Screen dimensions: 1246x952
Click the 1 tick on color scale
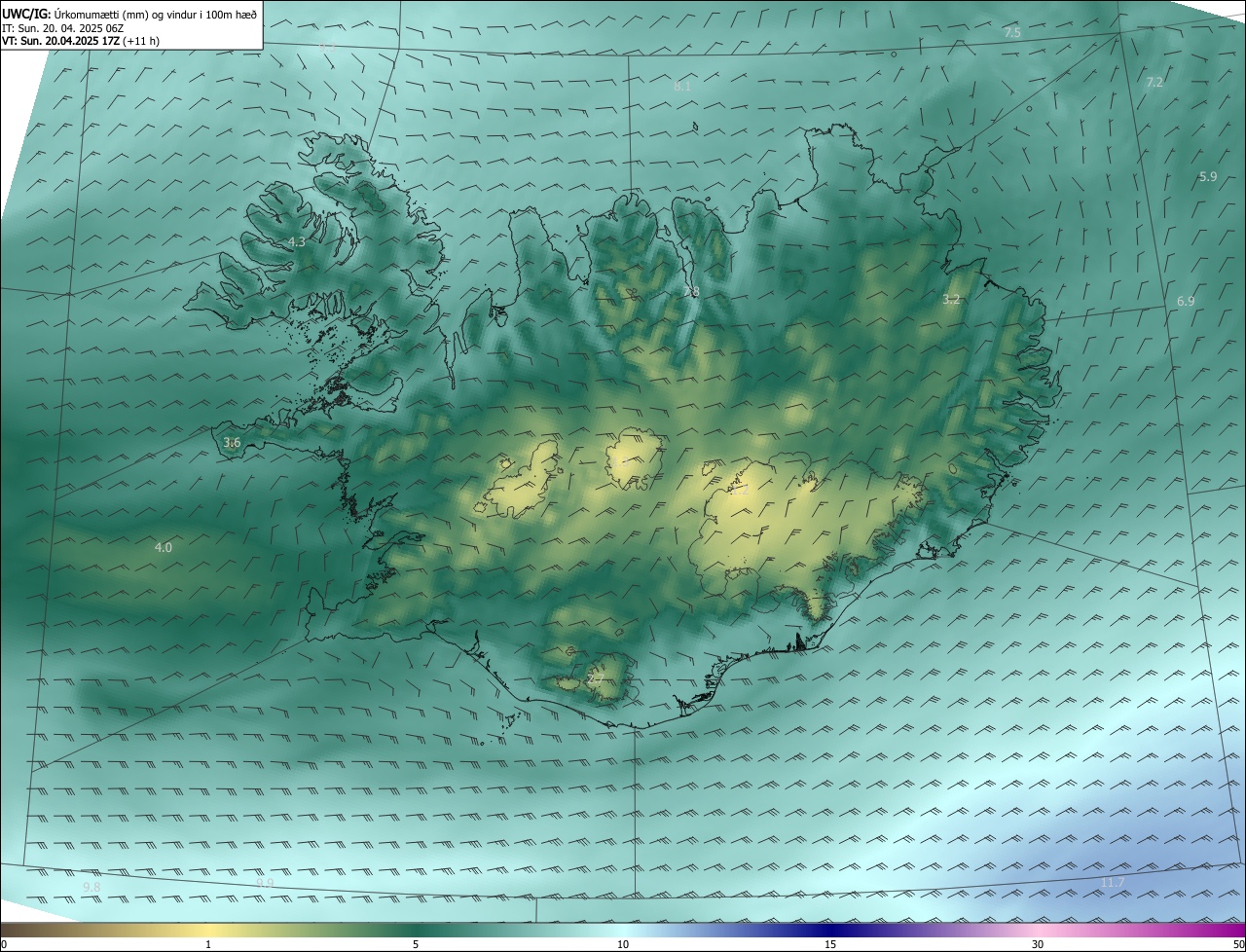pos(208,945)
